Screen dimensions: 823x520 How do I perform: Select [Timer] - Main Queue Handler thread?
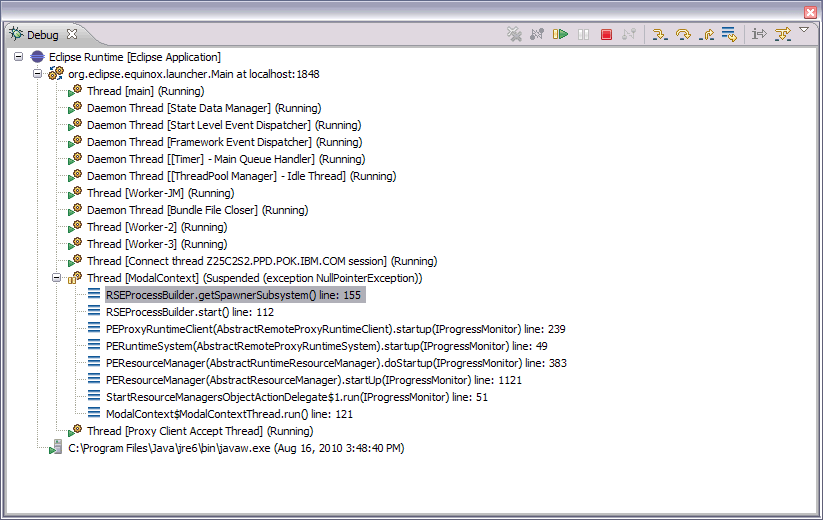[226, 159]
